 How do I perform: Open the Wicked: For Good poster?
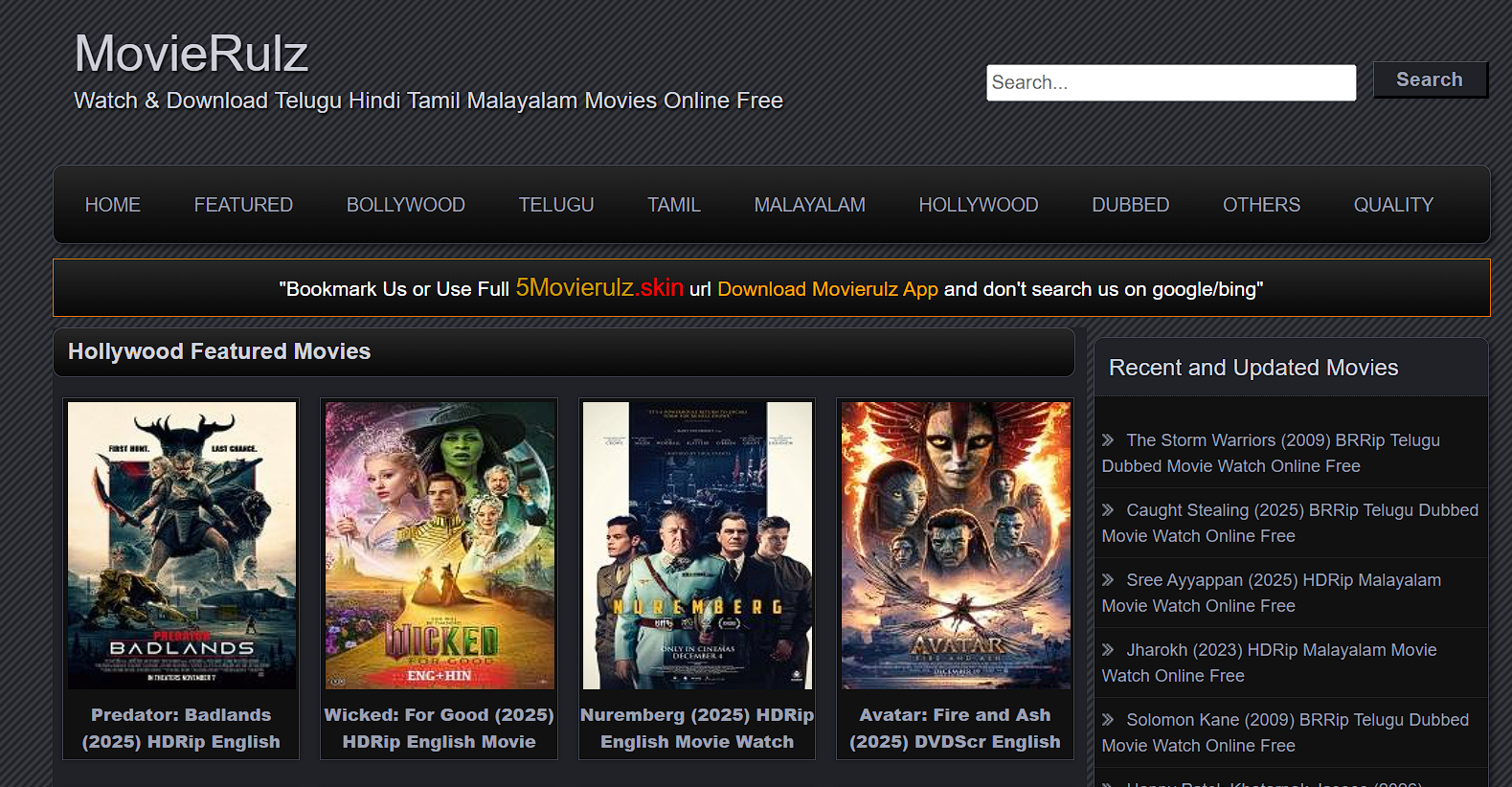pyautogui.click(x=440, y=545)
